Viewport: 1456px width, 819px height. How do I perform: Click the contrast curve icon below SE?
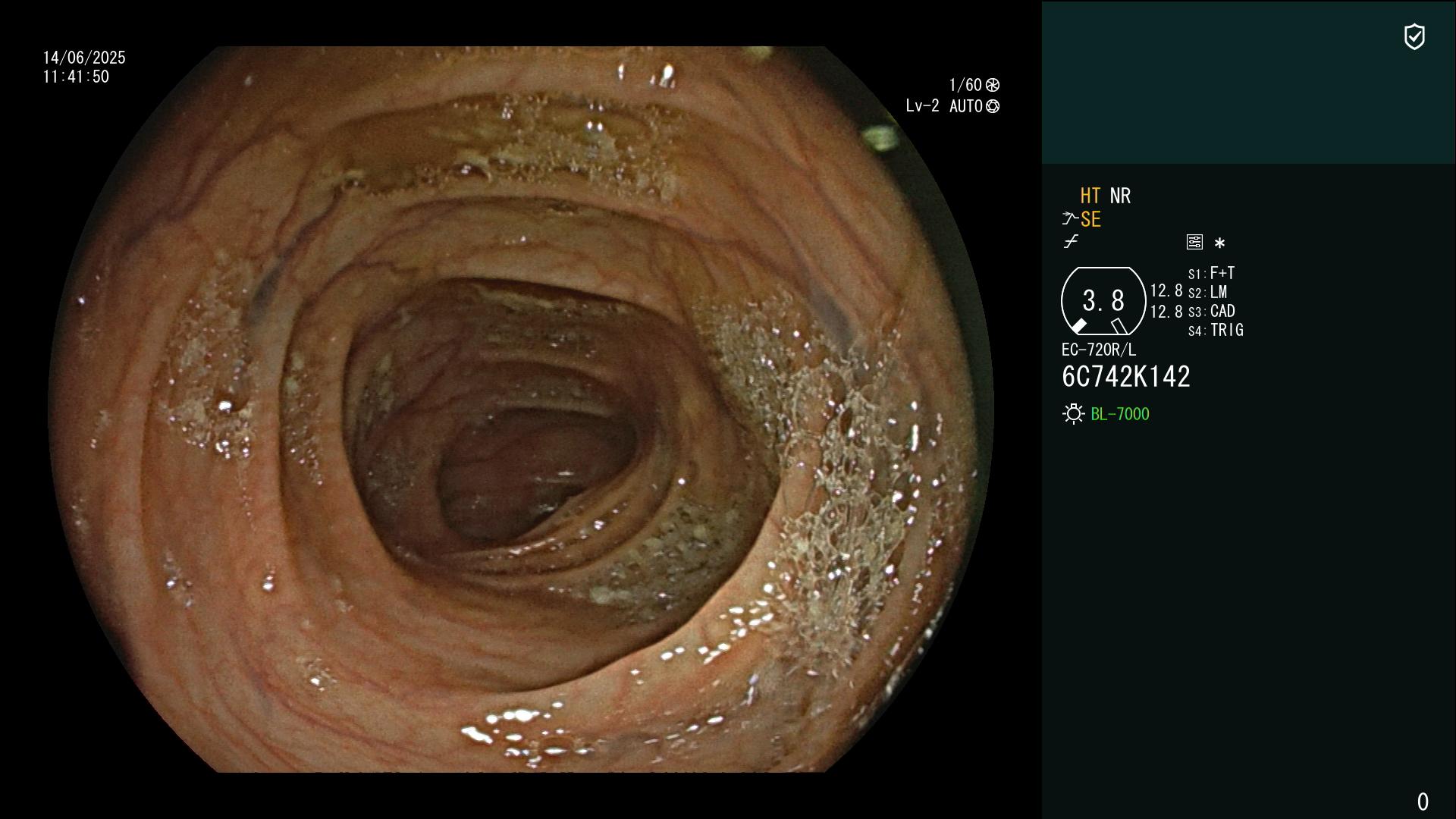click(x=1071, y=242)
